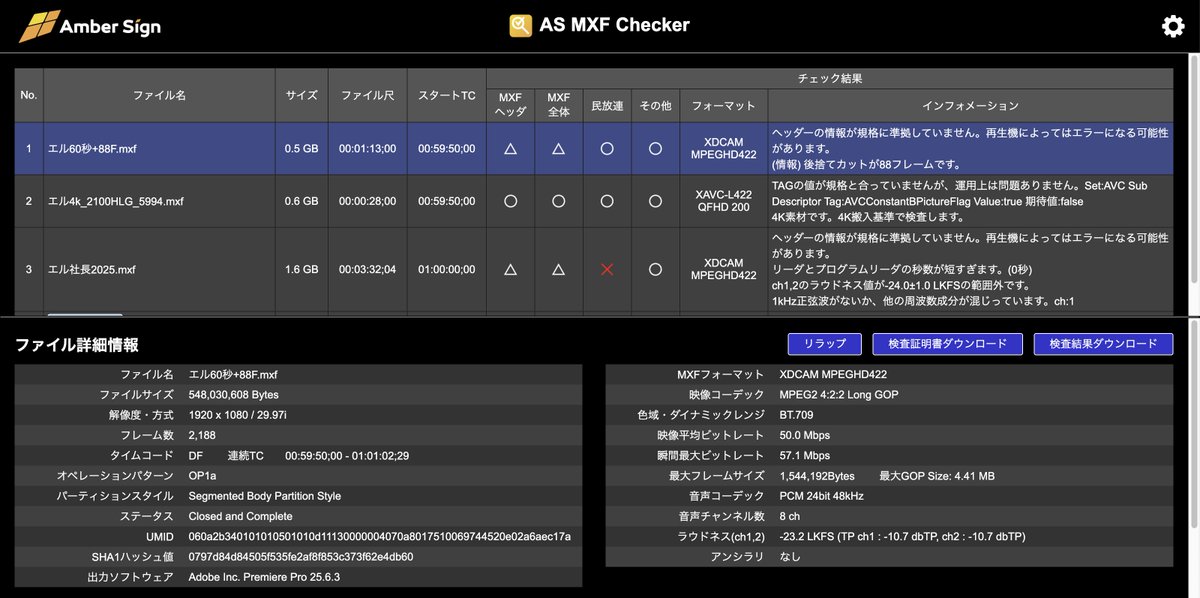
Task: Download the 検査証明書 via its button
Action: pos(946,344)
